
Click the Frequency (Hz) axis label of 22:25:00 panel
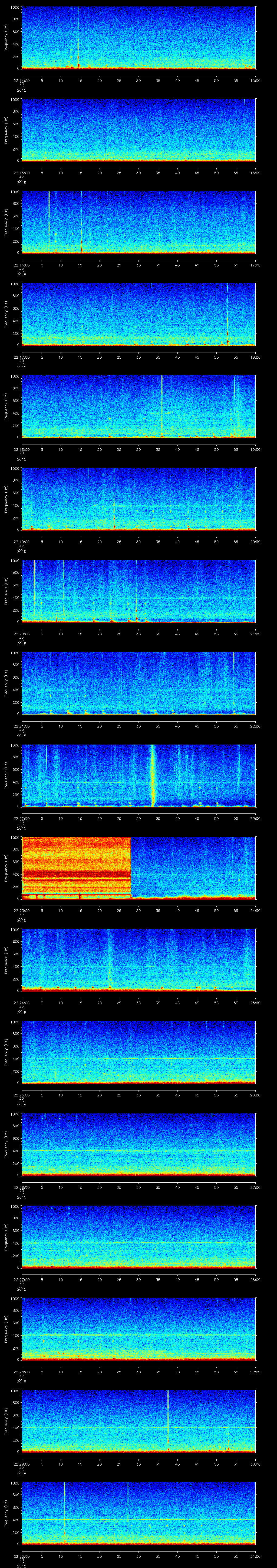coord(6,1051)
